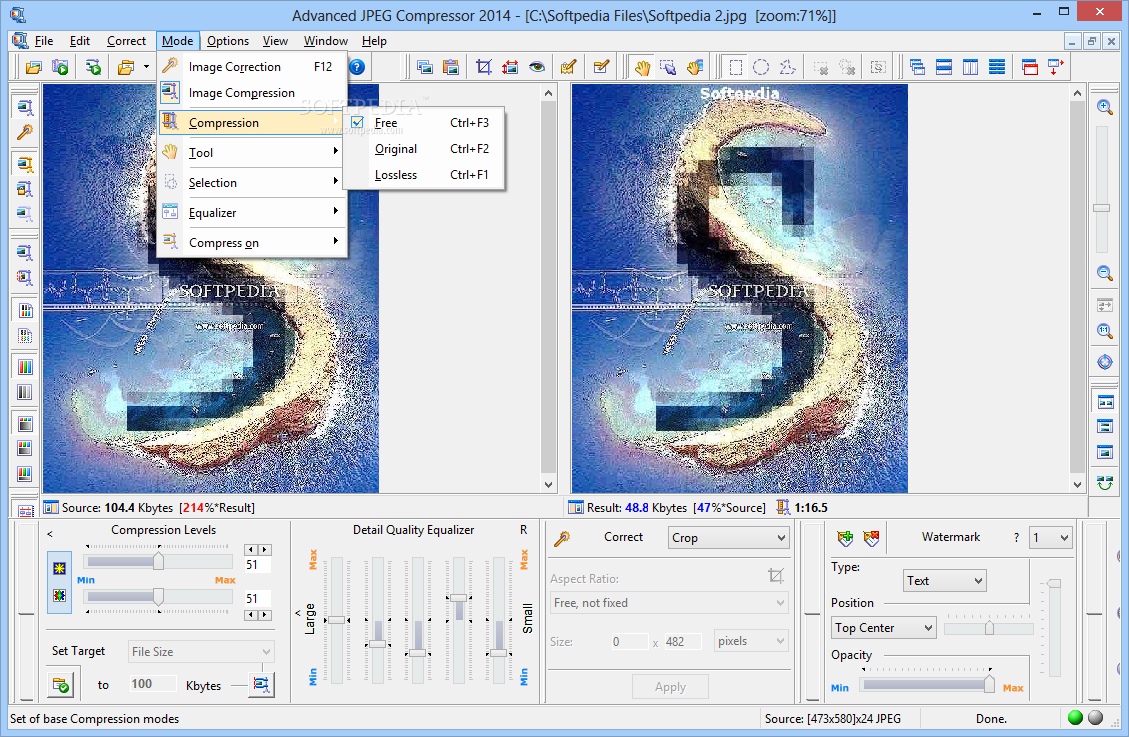Choose Lossless compression mode

coord(425,175)
